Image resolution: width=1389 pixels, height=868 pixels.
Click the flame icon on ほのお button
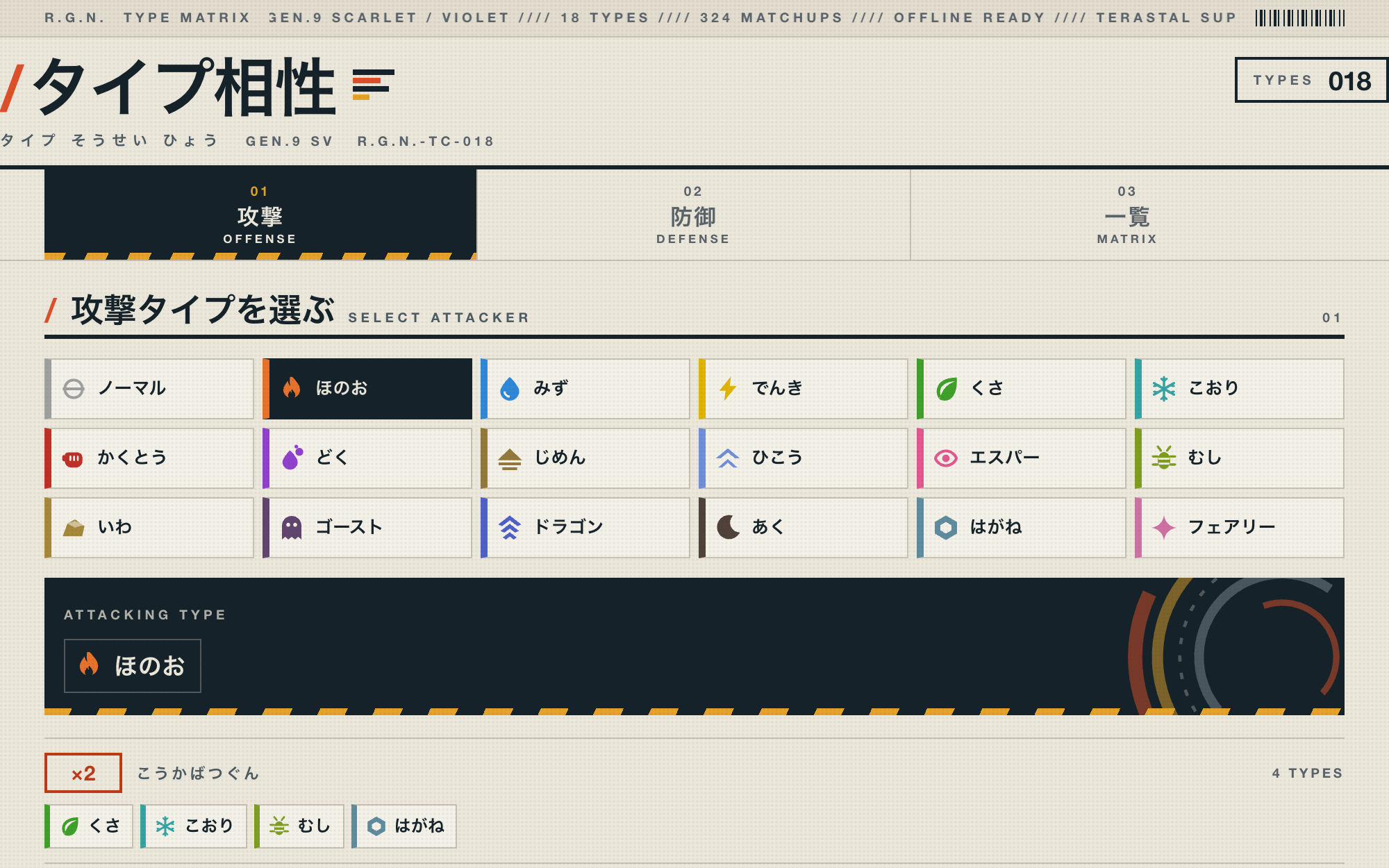click(x=292, y=388)
